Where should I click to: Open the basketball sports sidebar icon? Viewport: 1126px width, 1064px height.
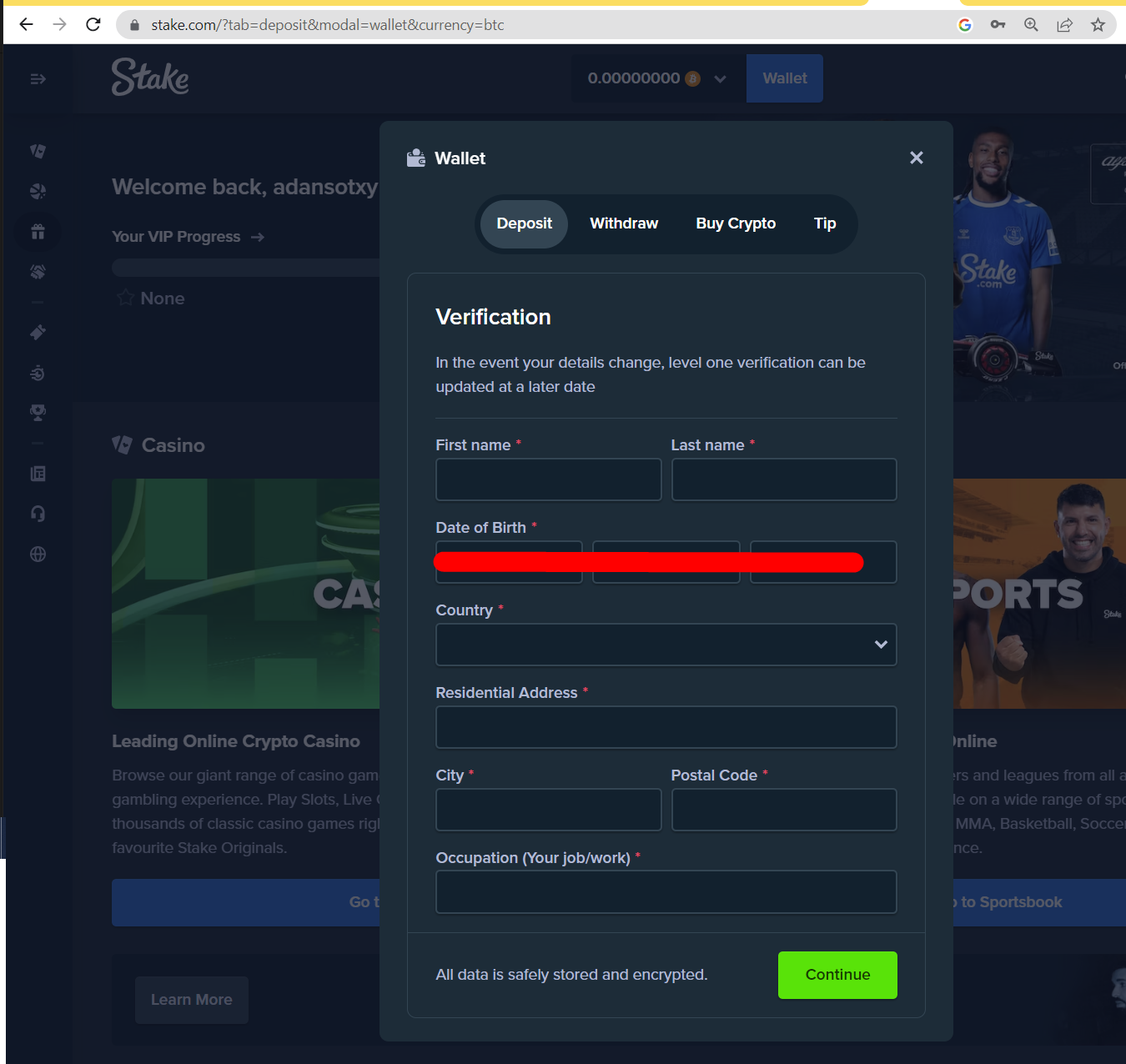point(38,191)
